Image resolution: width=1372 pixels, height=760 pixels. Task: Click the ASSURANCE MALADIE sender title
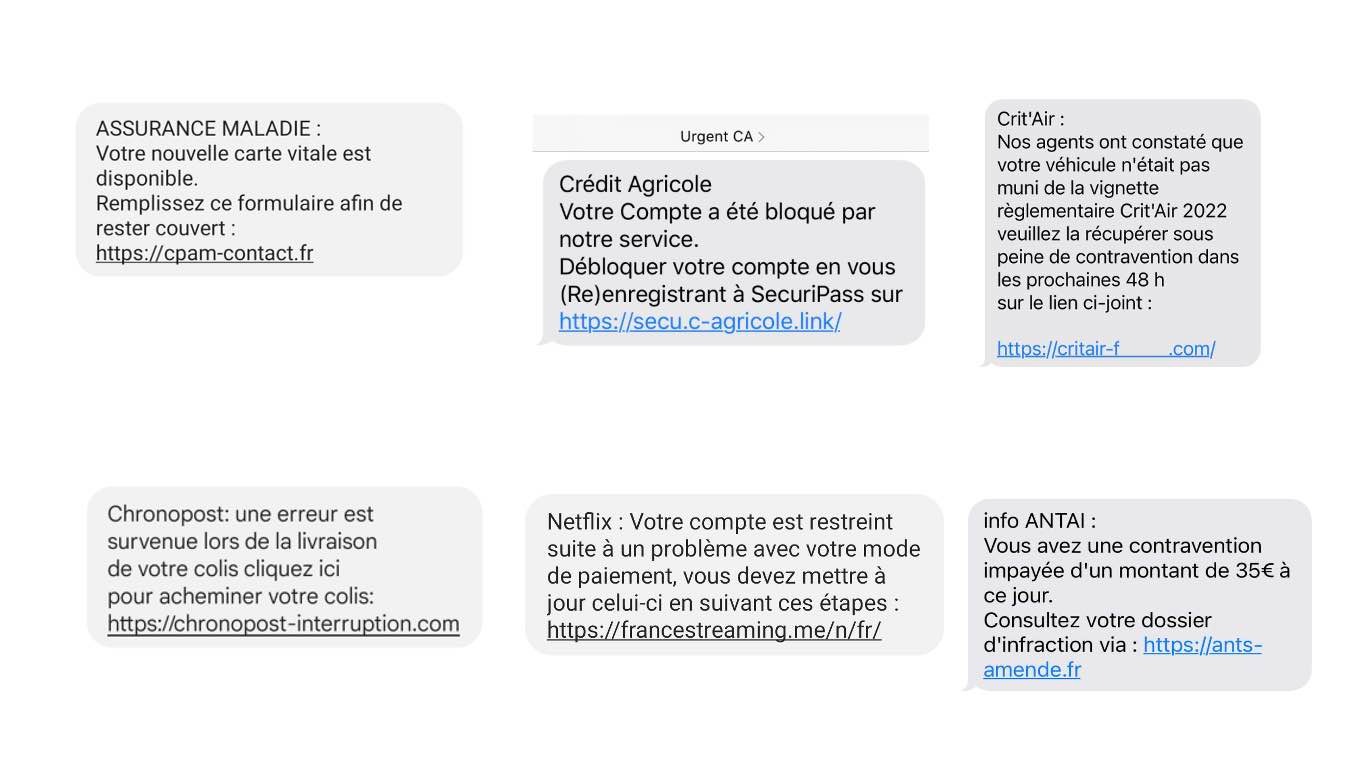208,129
